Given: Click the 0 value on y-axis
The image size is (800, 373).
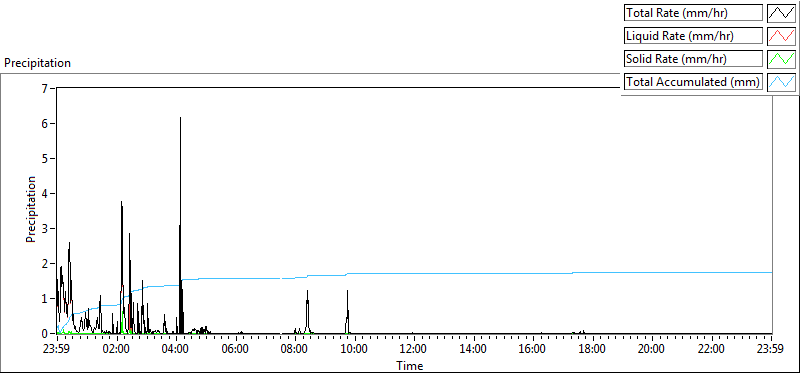Looking at the screenshot, I should click(x=44, y=333).
